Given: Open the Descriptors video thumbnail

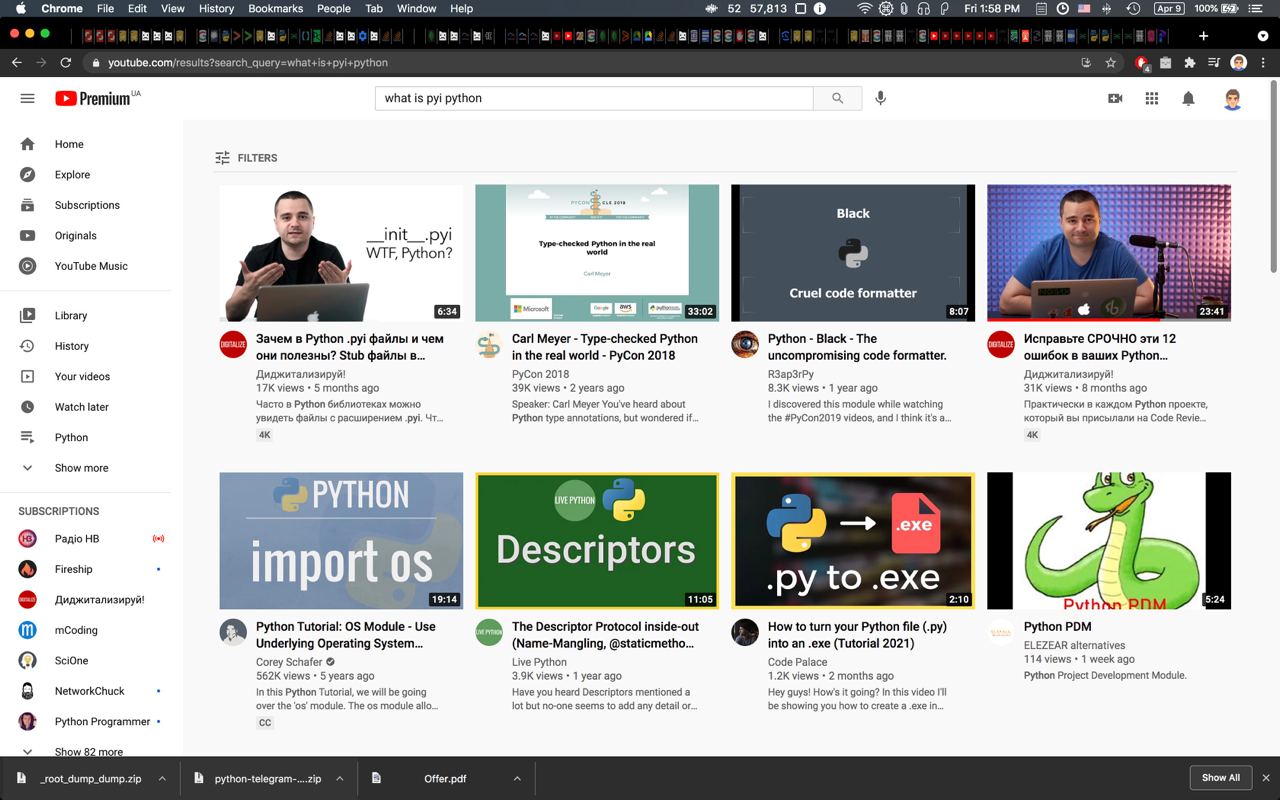Looking at the screenshot, I should coord(597,541).
